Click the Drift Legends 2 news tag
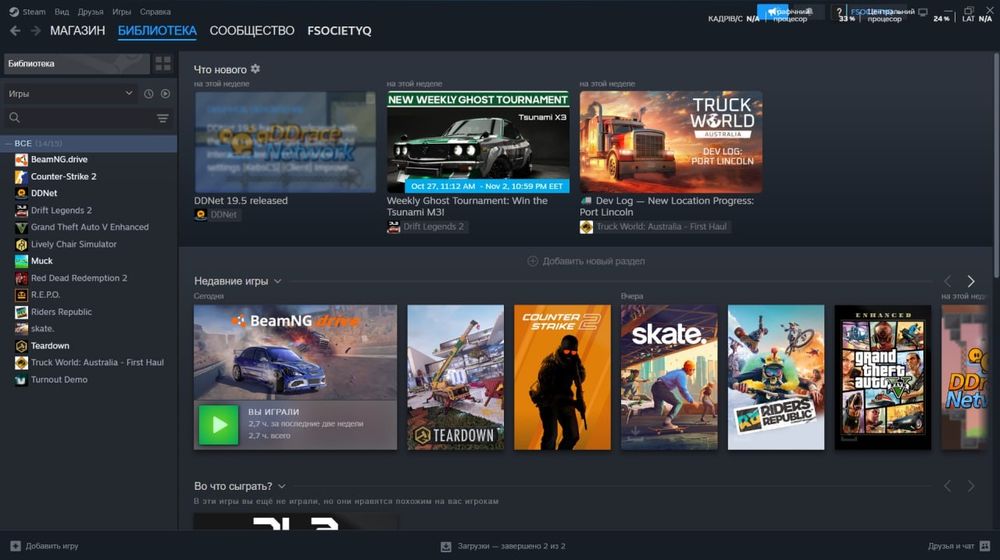 point(427,226)
